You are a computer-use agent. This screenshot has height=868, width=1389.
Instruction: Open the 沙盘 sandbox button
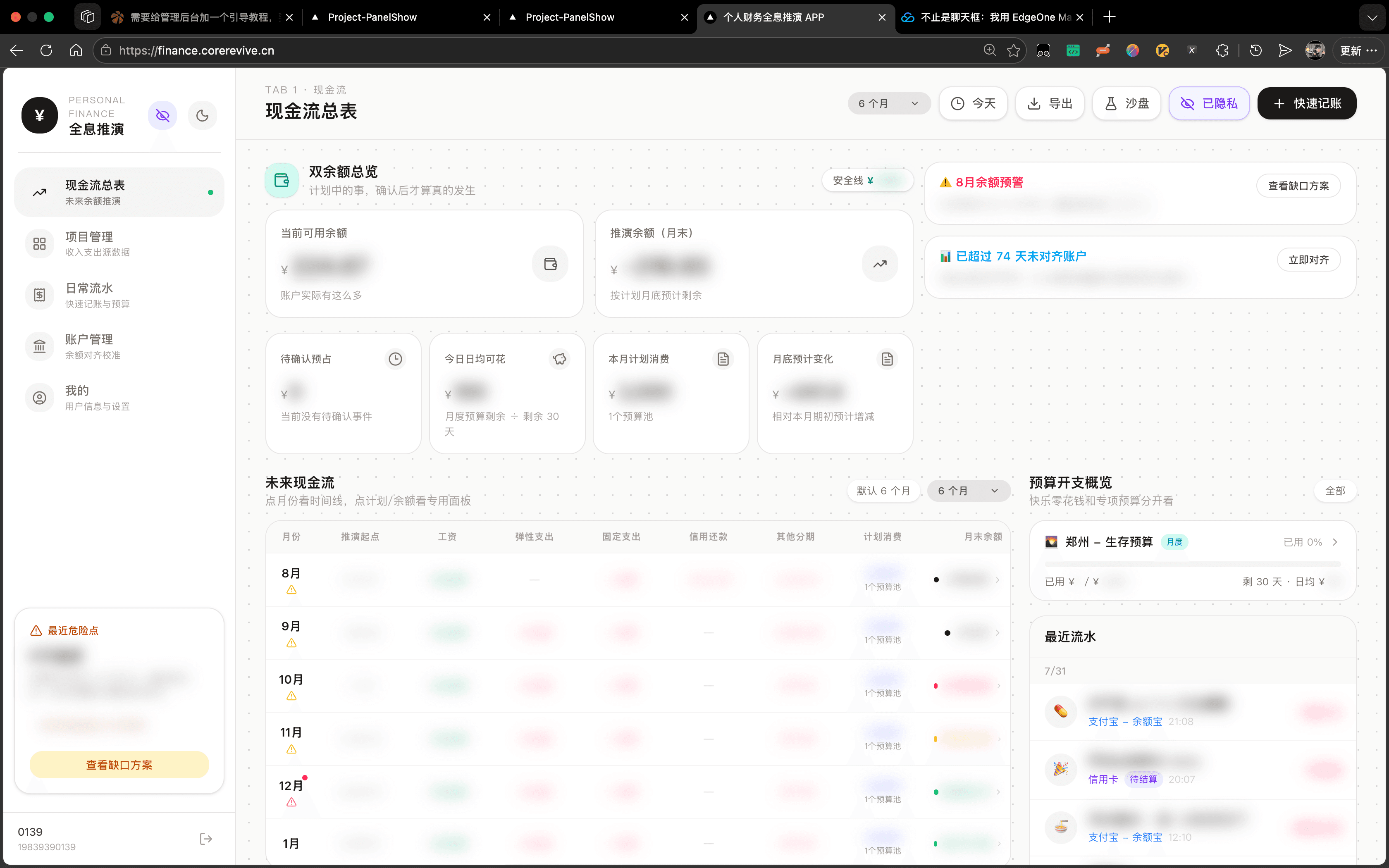coord(1126,103)
